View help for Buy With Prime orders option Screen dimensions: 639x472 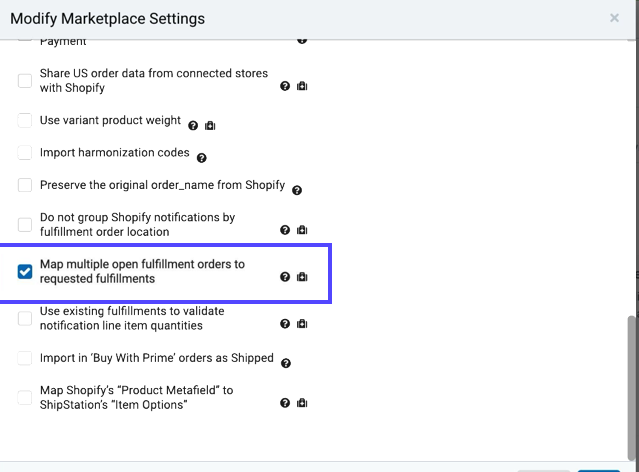click(286, 363)
